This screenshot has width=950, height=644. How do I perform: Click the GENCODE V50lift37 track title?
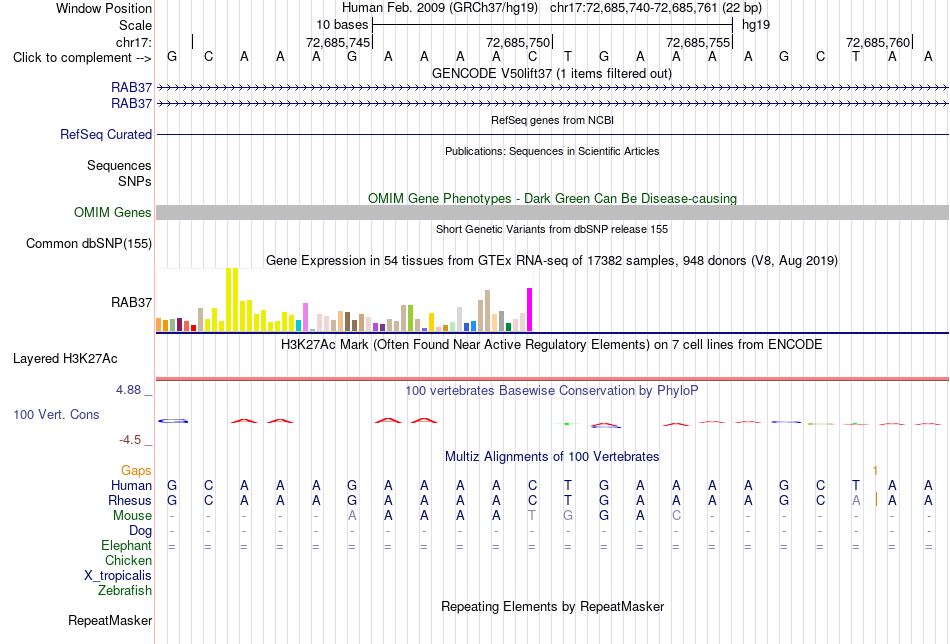pos(552,74)
